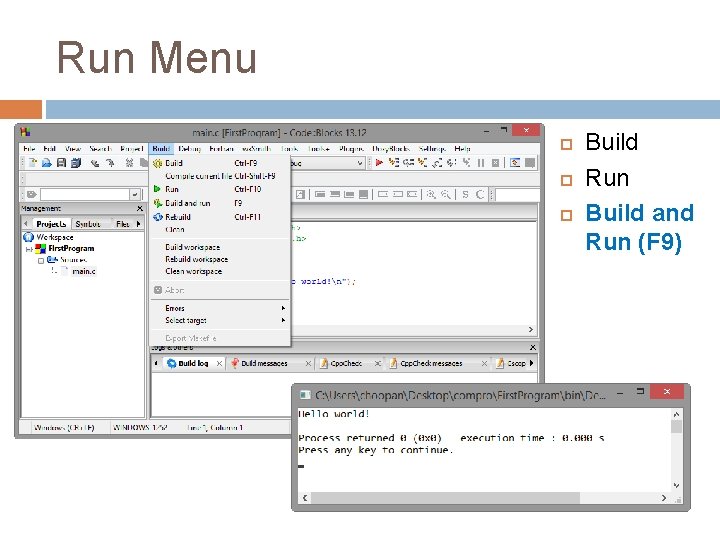
Task: Click the Break debugger pause icon
Action: point(481,163)
